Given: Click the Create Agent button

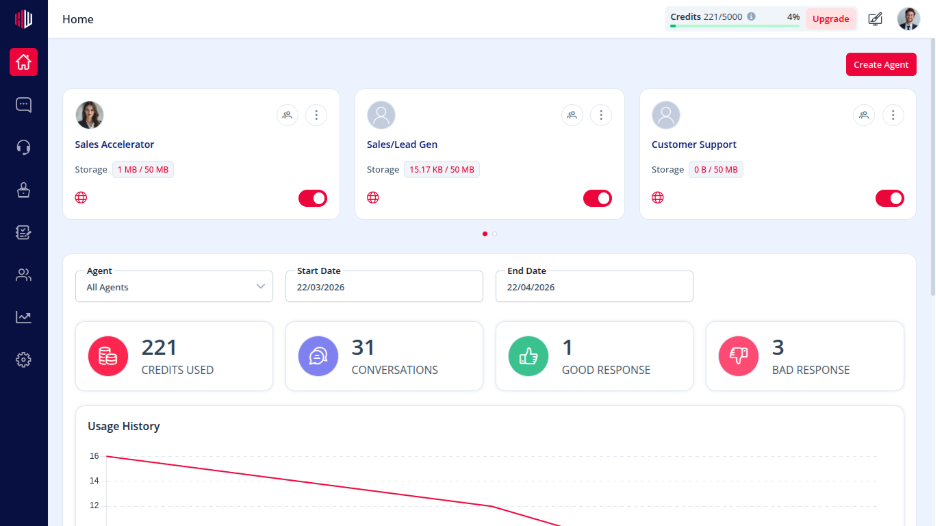Looking at the screenshot, I should tap(880, 64).
